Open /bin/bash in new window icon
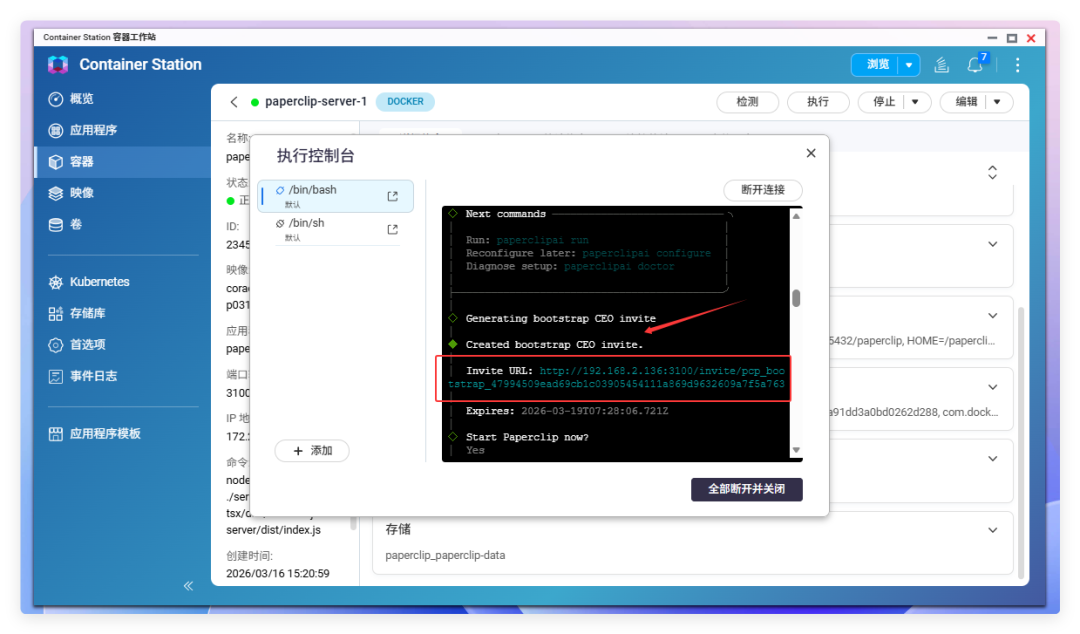 393,196
